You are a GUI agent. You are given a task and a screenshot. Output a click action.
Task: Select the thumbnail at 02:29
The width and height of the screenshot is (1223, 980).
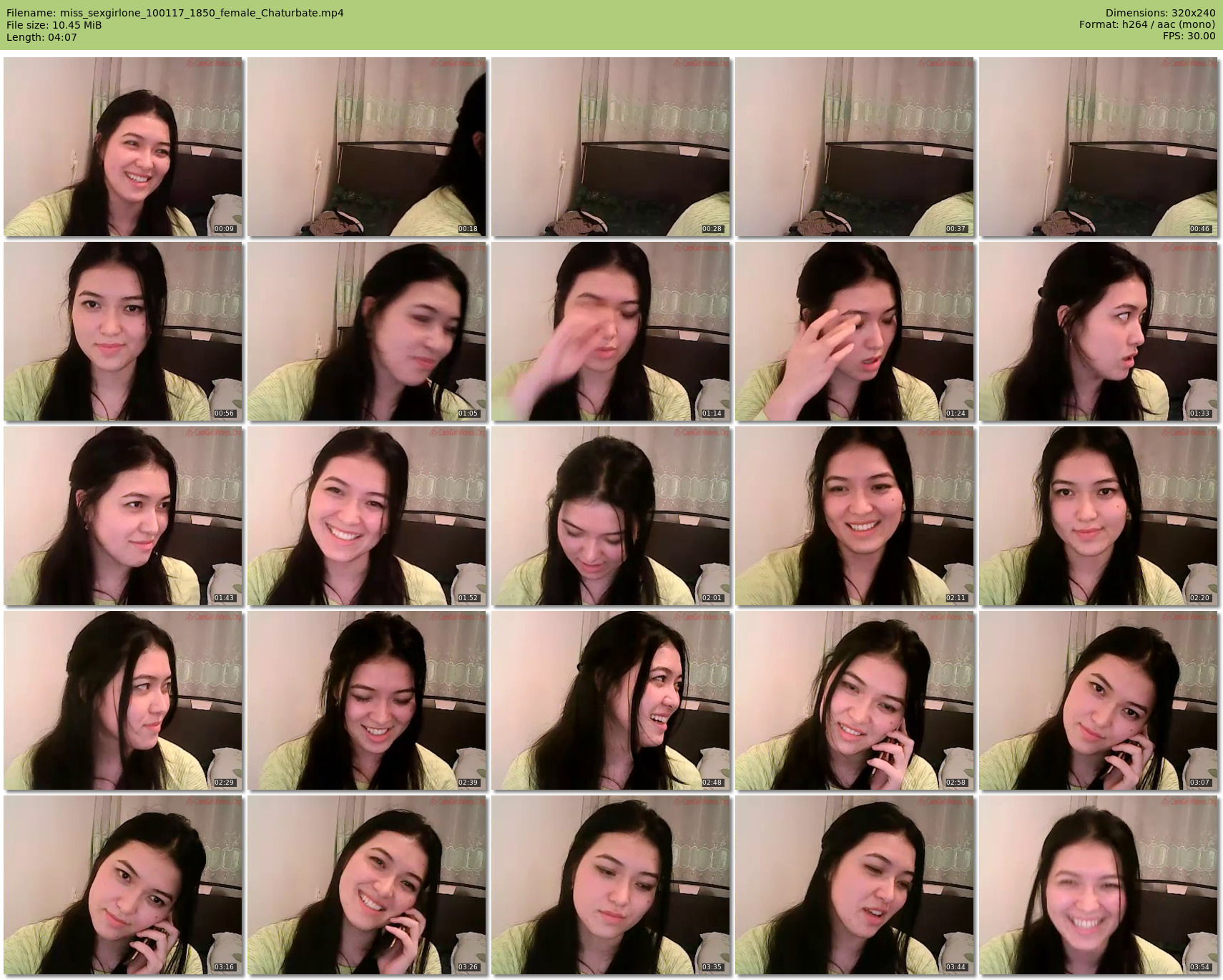[123, 700]
